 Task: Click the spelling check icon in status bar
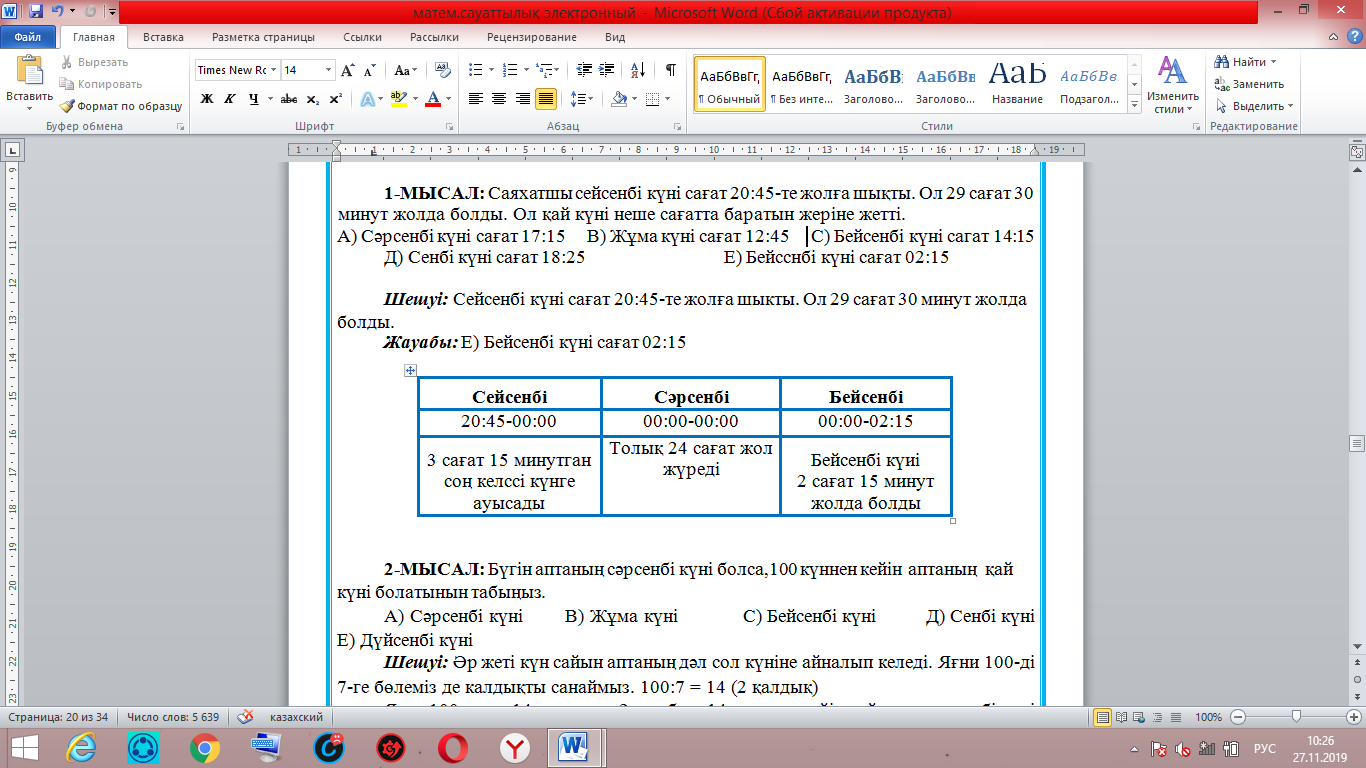pyautogui.click(x=243, y=717)
